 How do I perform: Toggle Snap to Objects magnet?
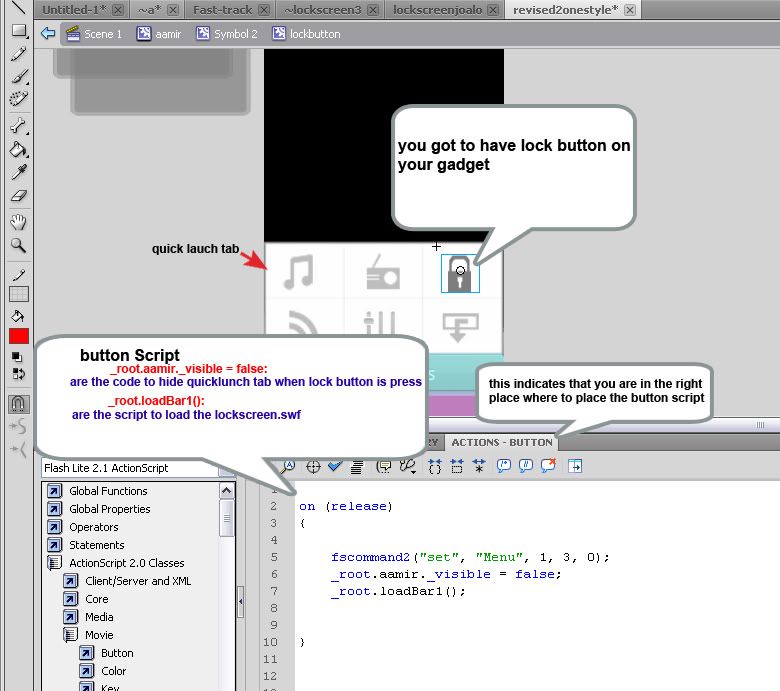tap(19, 403)
